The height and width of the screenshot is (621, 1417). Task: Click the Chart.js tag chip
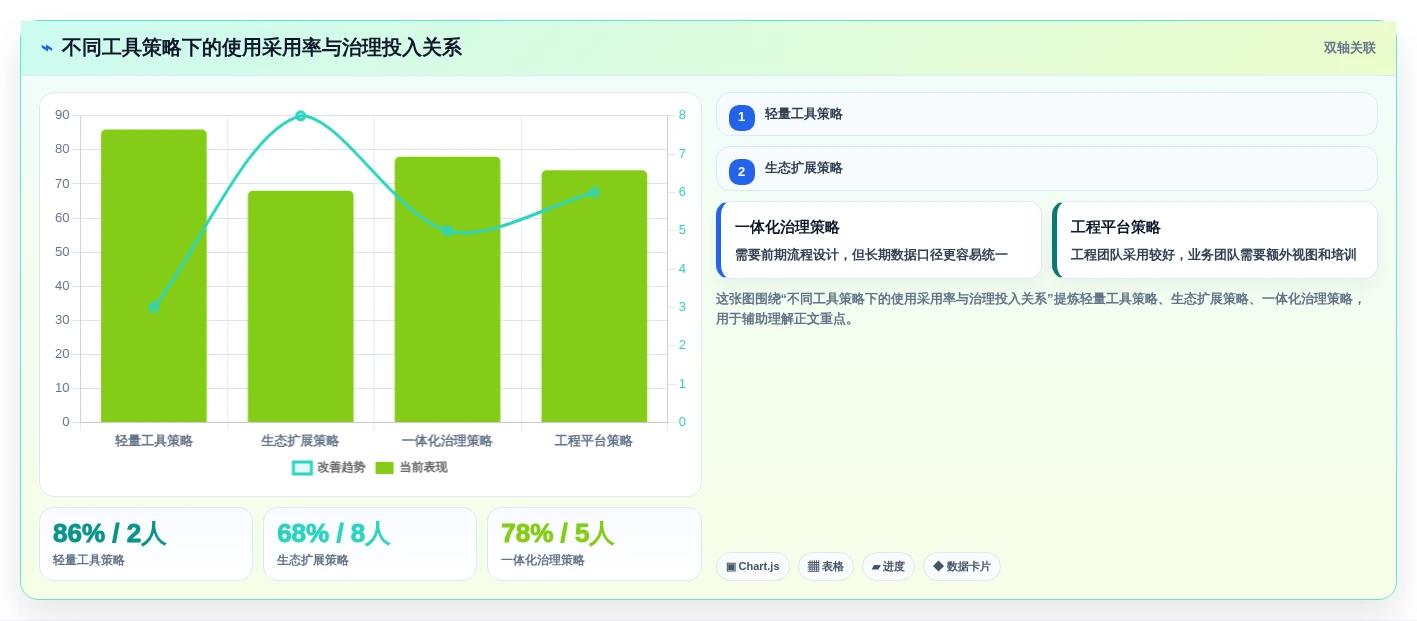(x=753, y=567)
